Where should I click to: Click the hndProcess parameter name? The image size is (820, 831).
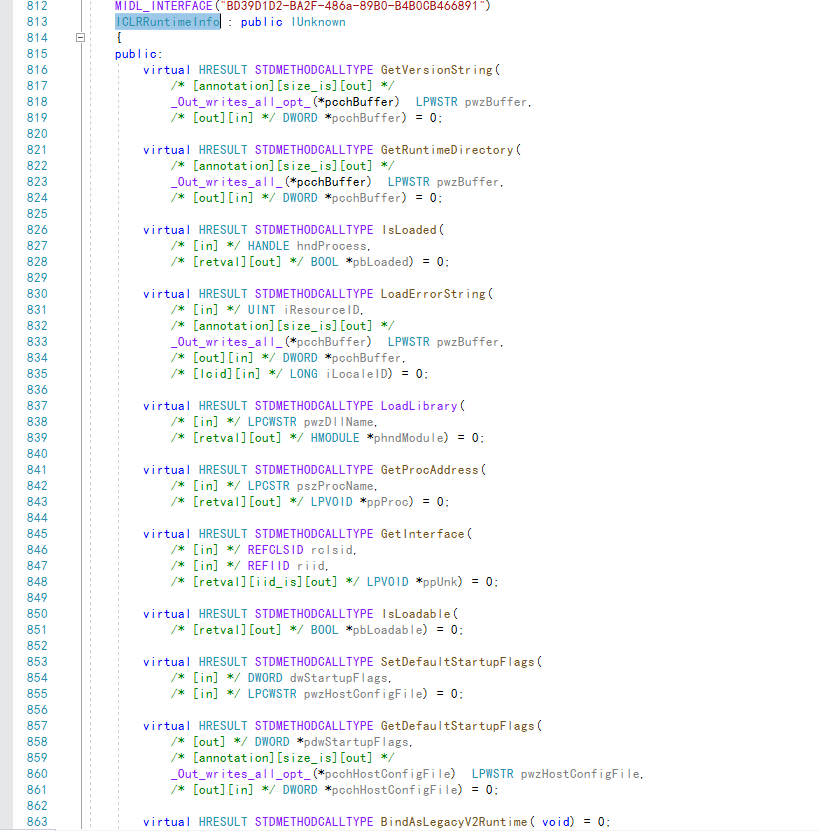click(331, 246)
